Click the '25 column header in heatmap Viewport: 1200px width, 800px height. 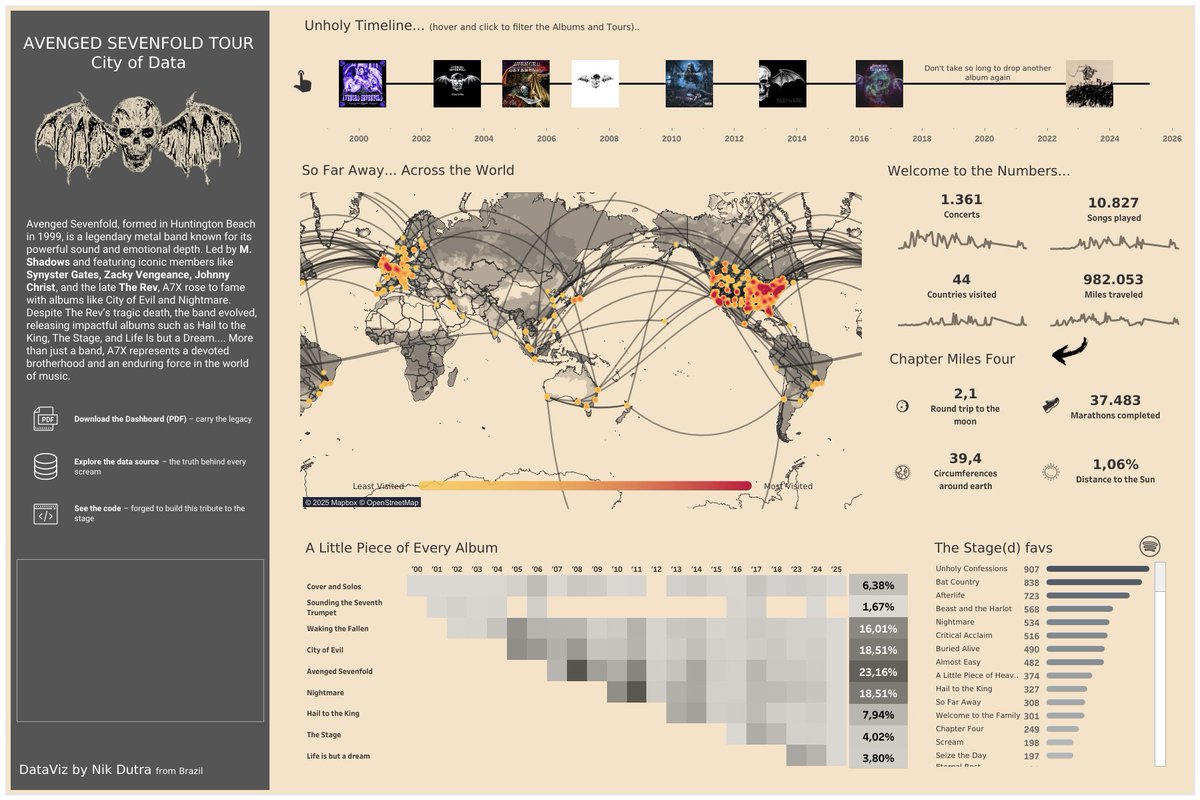coord(837,569)
